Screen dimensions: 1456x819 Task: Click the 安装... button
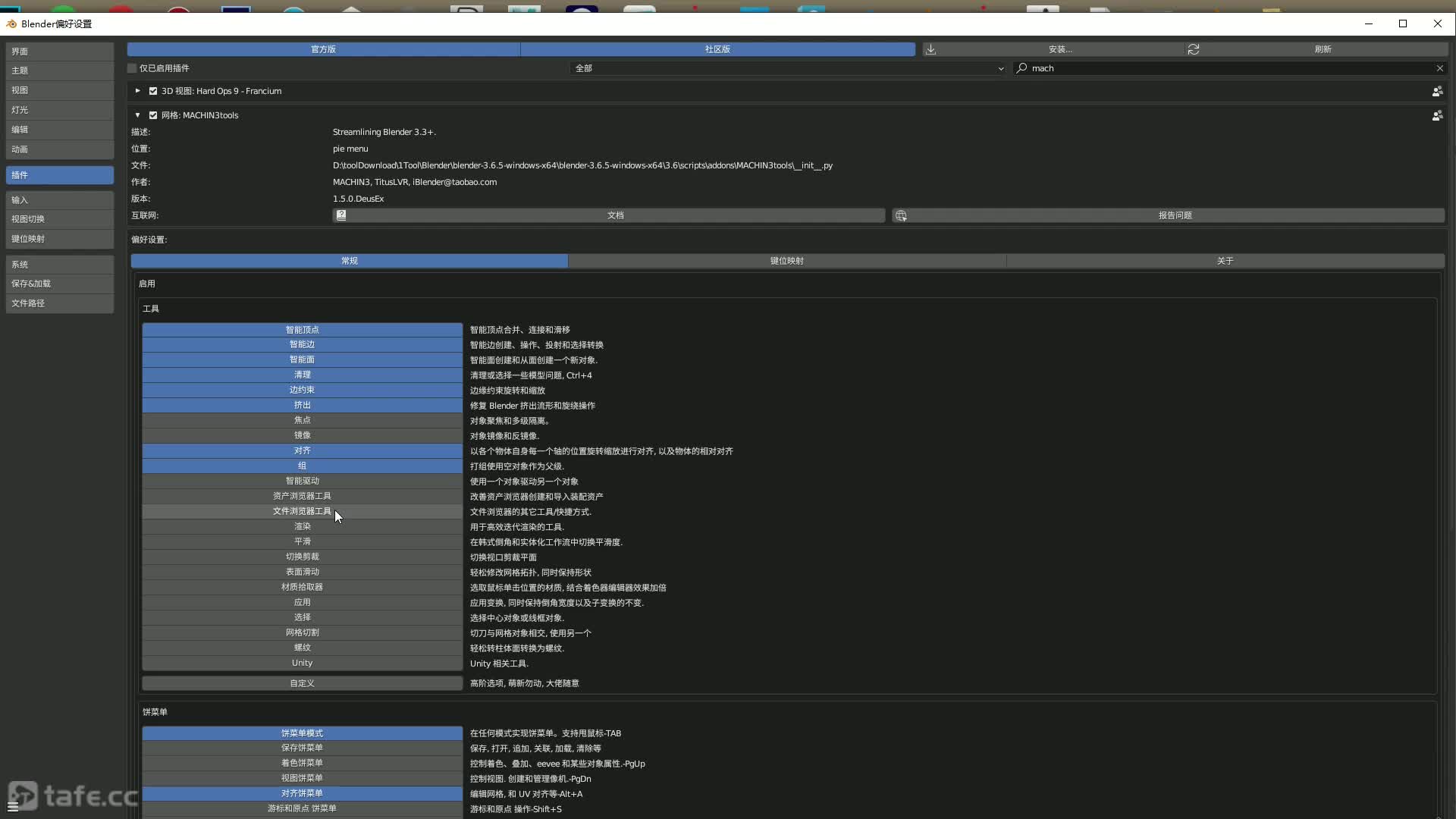click(x=1053, y=49)
